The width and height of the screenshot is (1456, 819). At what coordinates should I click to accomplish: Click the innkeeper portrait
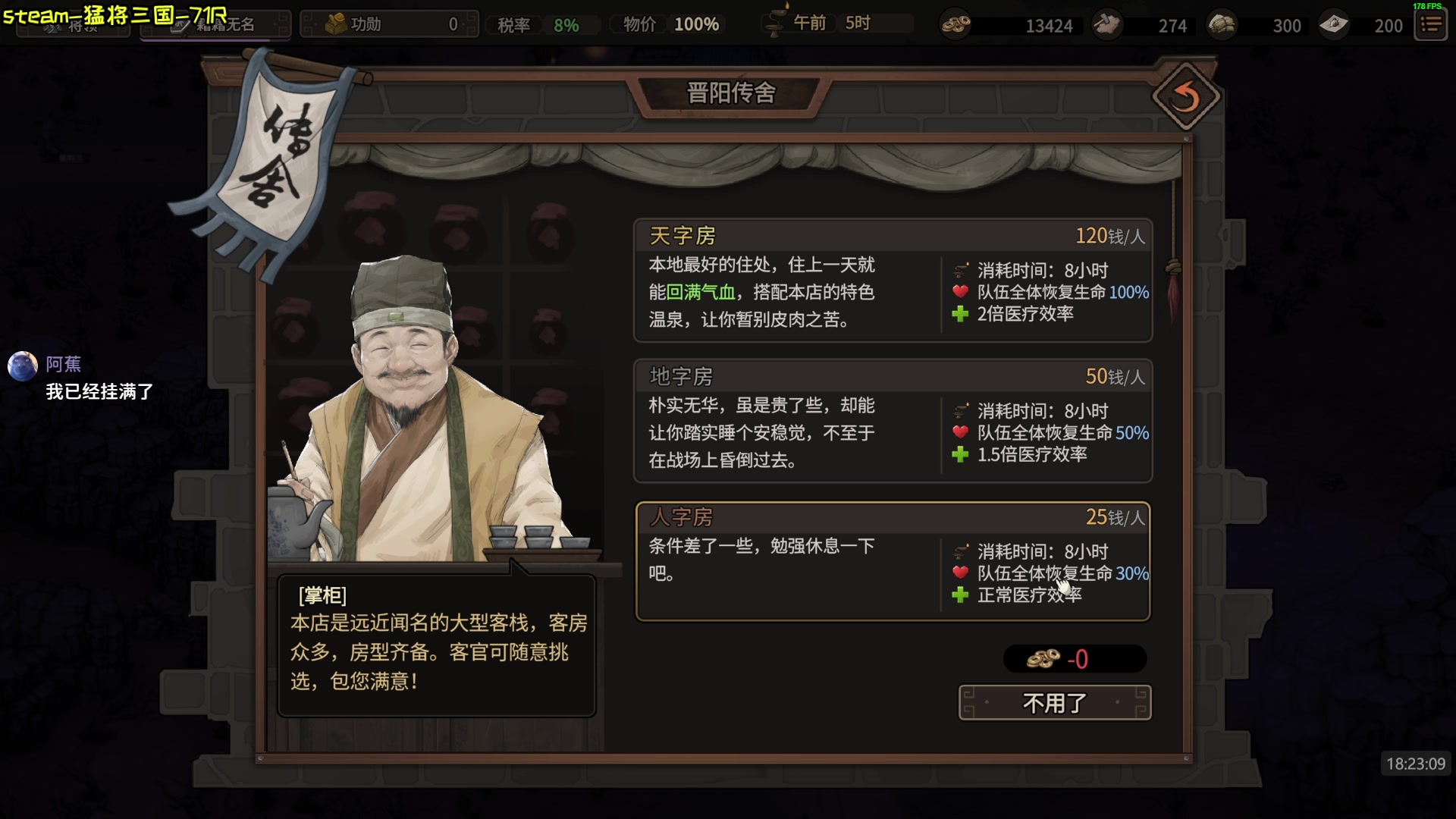(x=425, y=409)
